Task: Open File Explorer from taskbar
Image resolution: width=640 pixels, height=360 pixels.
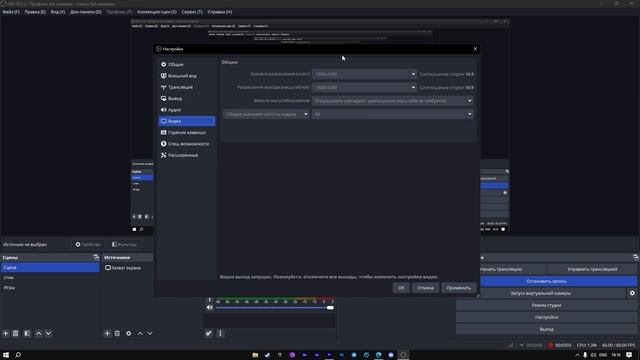Action: pyautogui.click(x=255, y=355)
